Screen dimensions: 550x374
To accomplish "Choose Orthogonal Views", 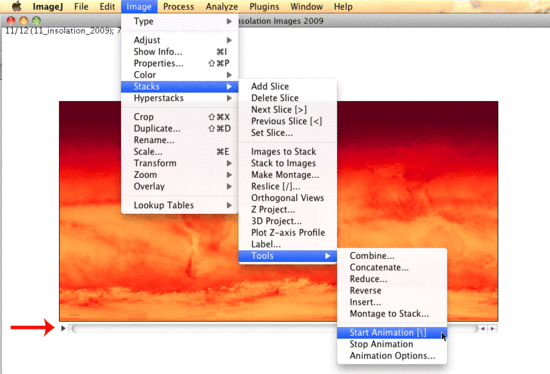I will tap(288, 198).
